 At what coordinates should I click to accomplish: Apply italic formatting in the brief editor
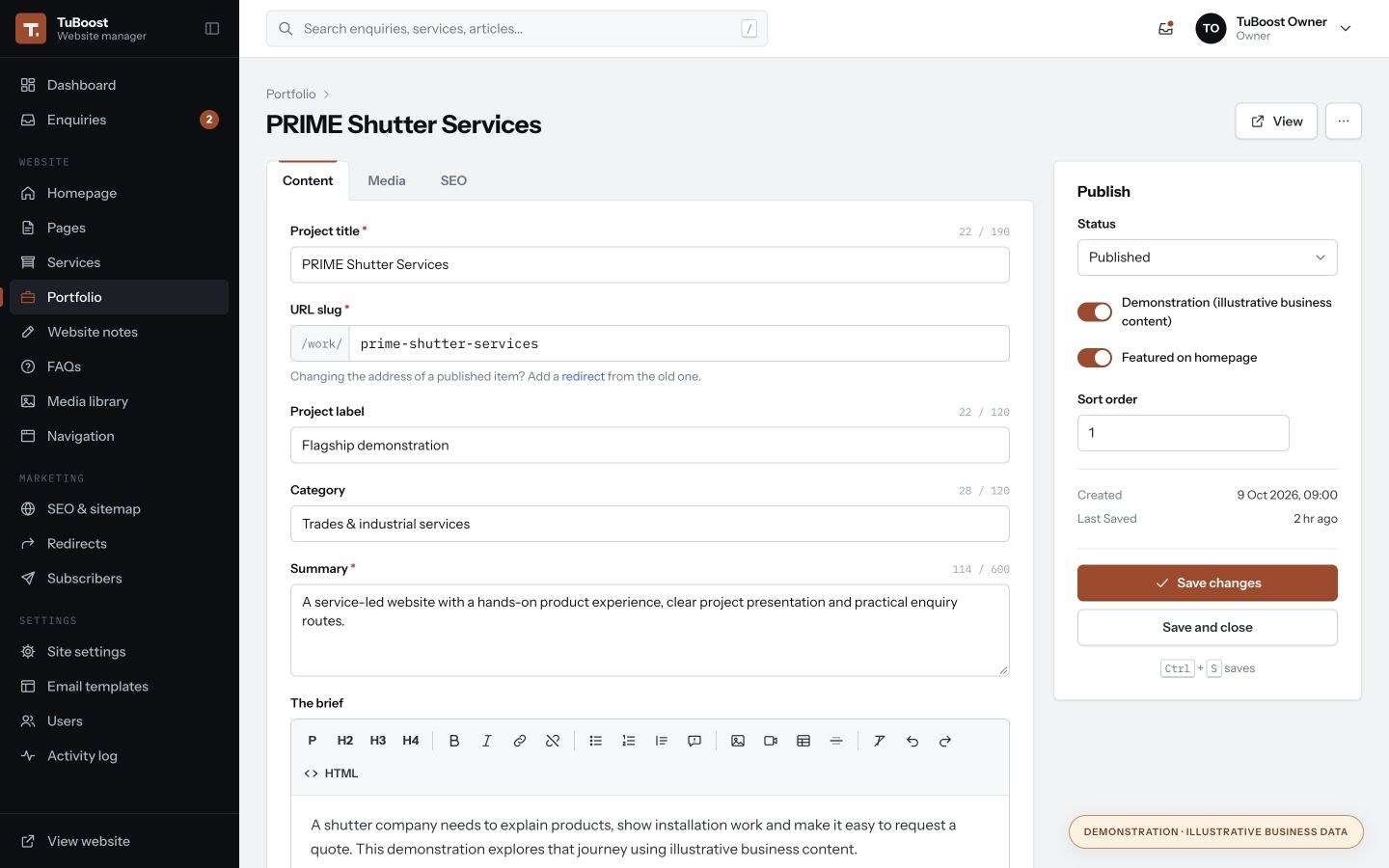coord(487,741)
